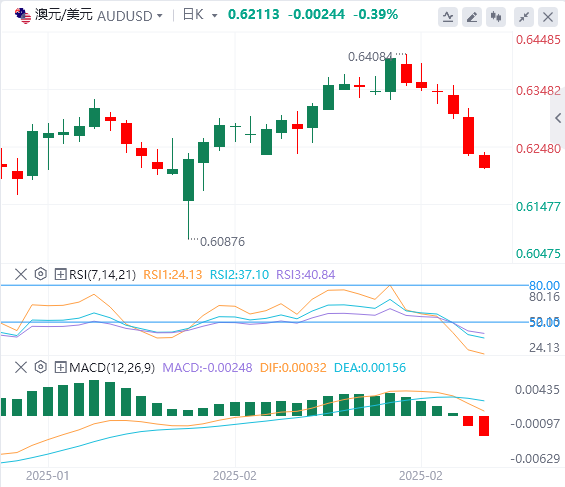Click the RSI(7,14,21) indicator label
The width and height of the screenshot is (565, 487).
(x=103, y=274)
